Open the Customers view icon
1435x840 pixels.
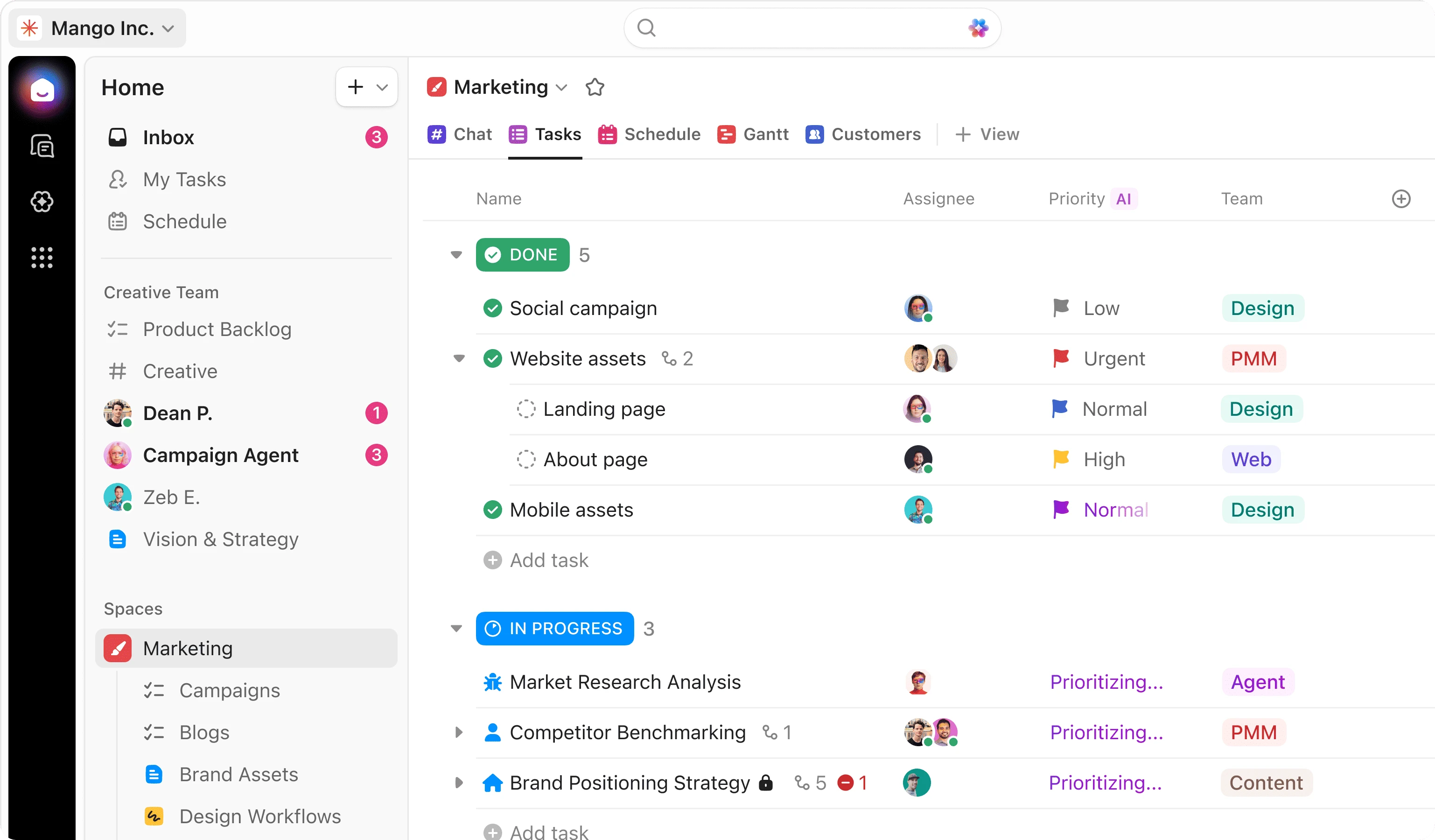(814, 134)
